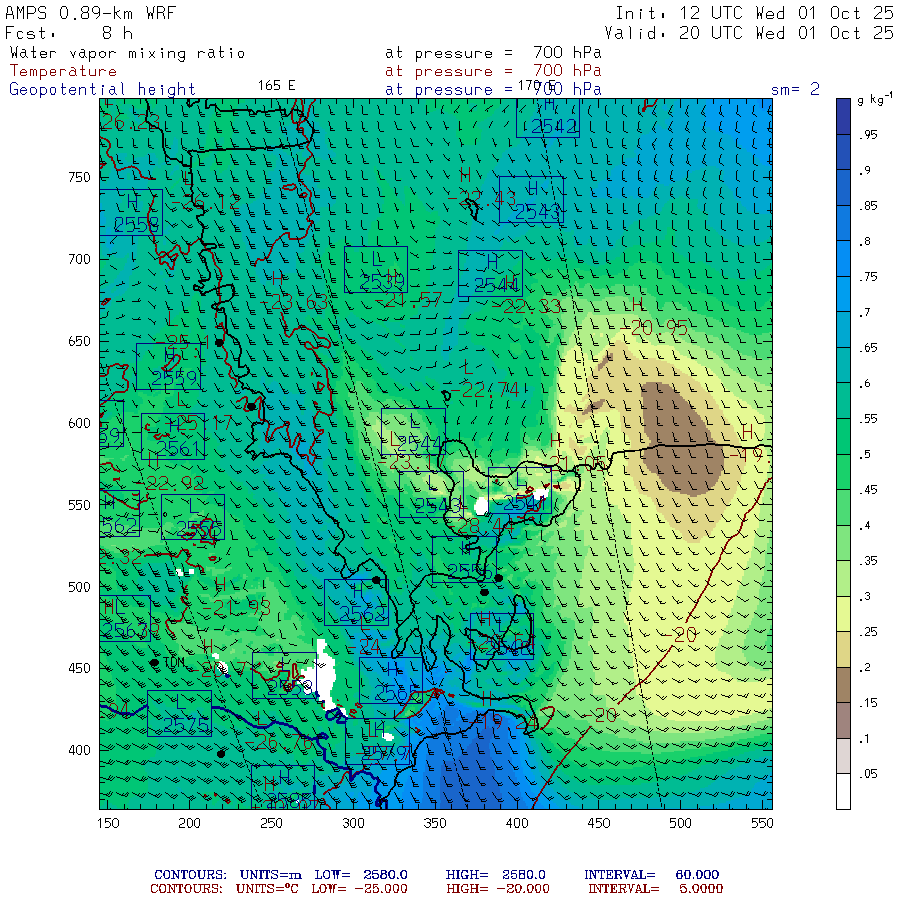Click the red '-20.95' temperature high label
Image resolution: width=900 pixels, height=900 pixels.
click(655, 328)
